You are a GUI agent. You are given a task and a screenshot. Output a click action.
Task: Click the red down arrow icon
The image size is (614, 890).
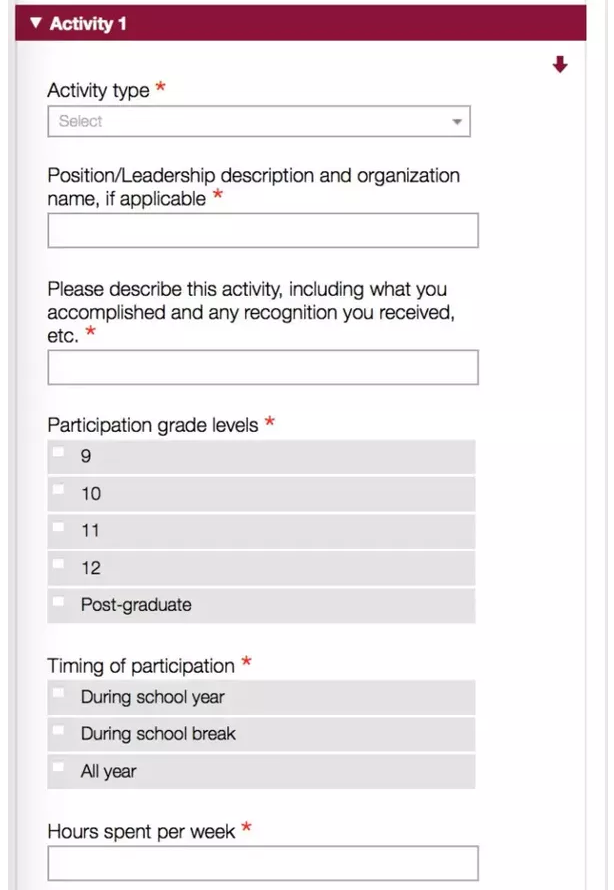tap(560, 65)
